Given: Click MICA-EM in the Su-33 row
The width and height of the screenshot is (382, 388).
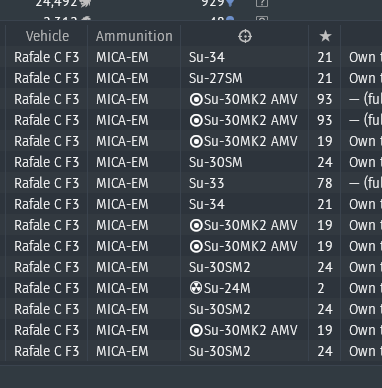Looking at the screenshot, I should pos(122,183).
